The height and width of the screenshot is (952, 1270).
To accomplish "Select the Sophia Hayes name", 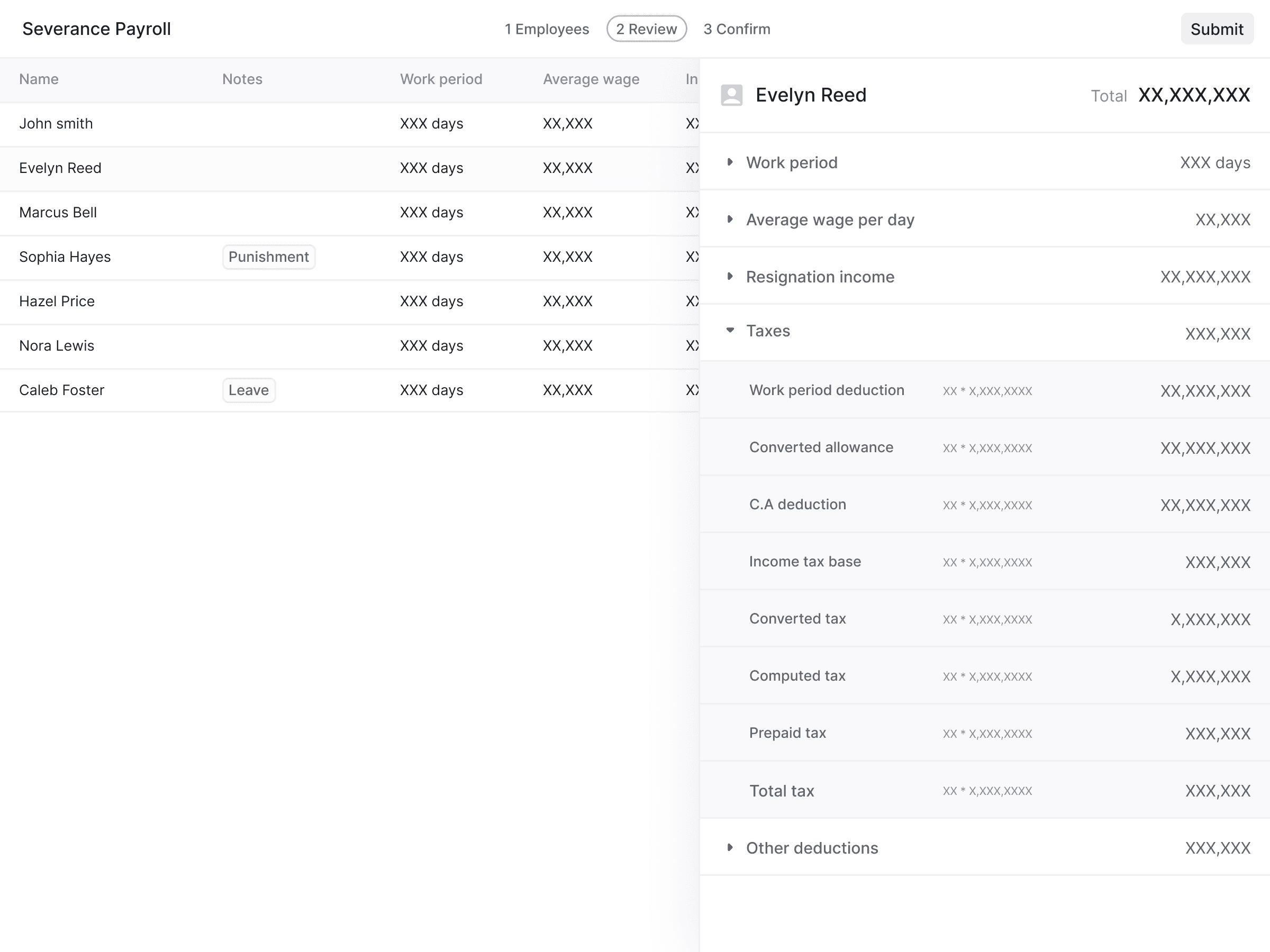I will pos(65,257).
